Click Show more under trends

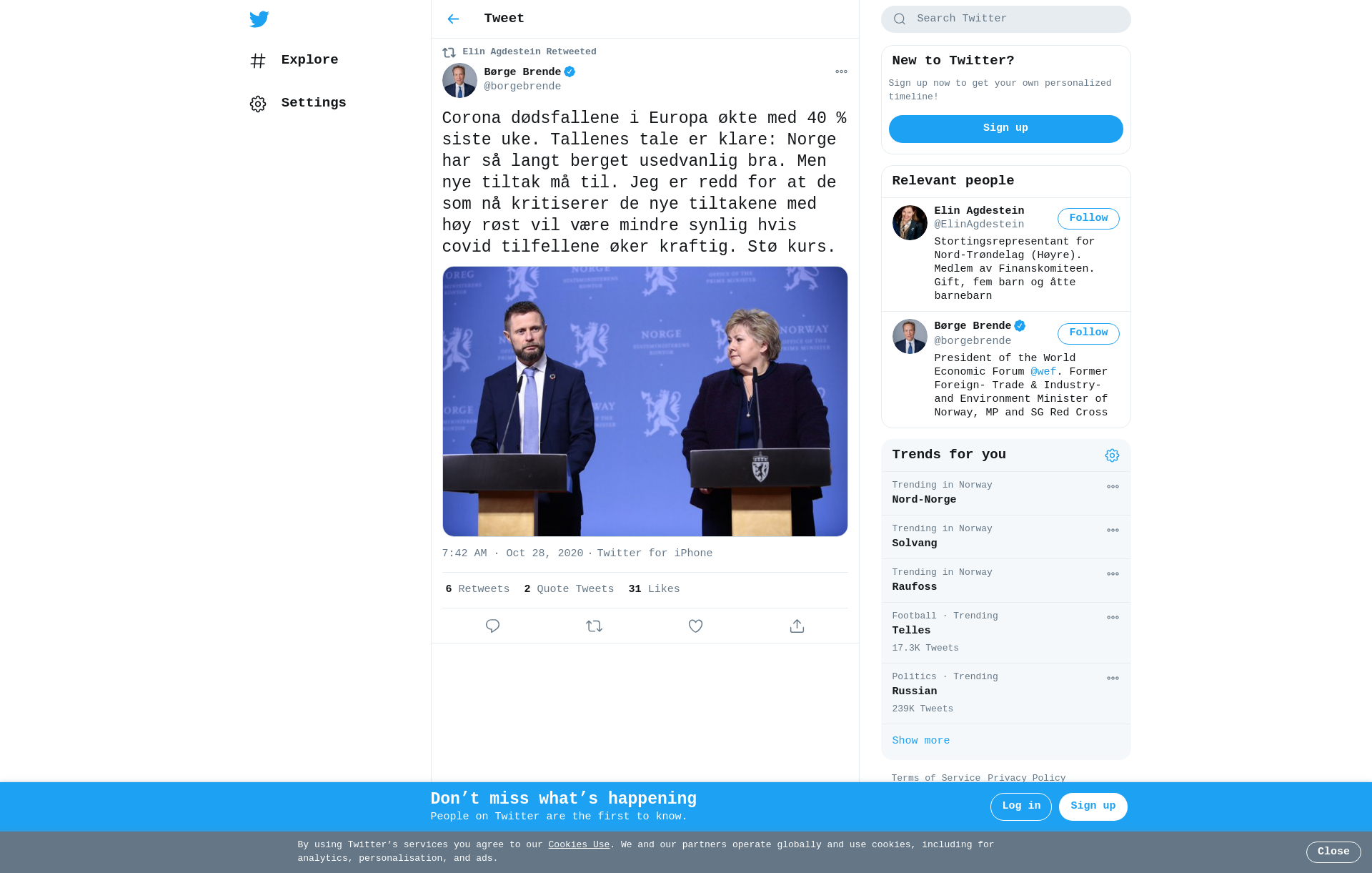point(920,741)
